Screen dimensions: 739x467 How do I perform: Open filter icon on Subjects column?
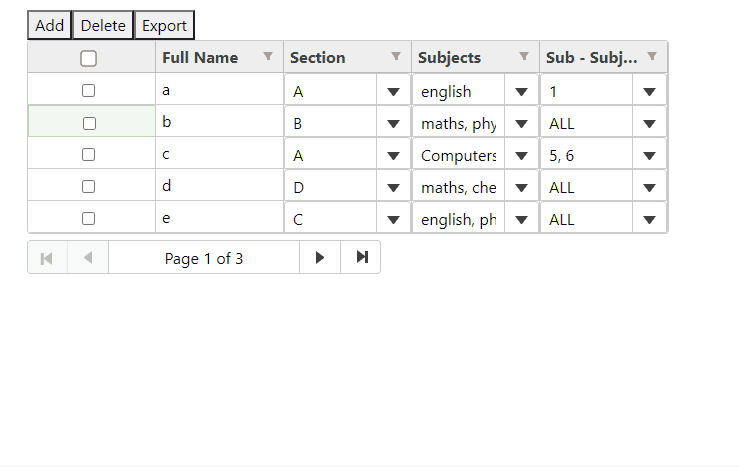[x=524, y=57]
